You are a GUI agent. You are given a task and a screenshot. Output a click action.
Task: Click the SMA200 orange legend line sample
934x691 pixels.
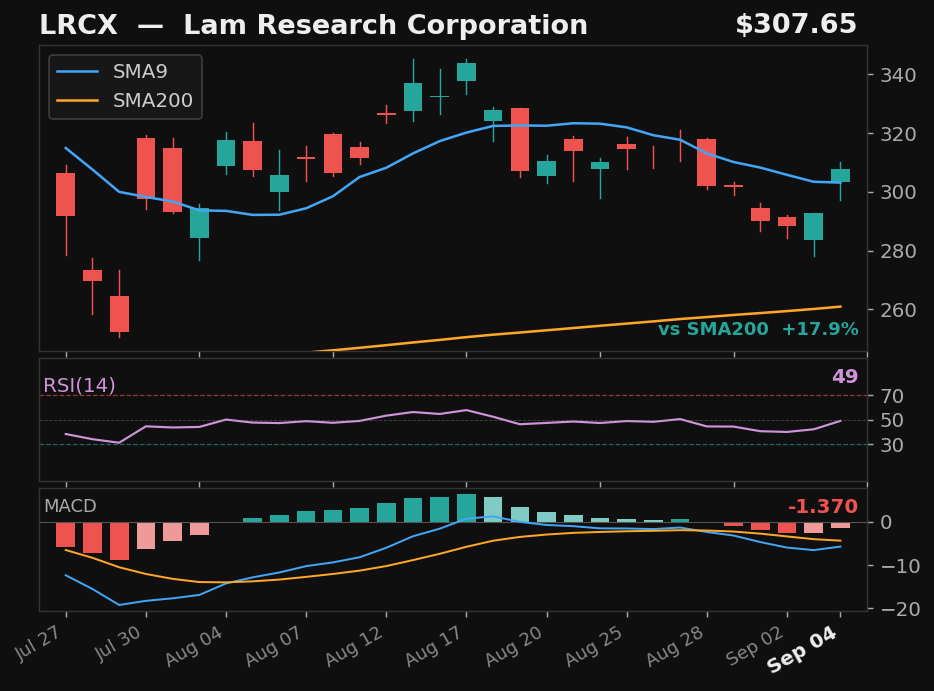77,100
